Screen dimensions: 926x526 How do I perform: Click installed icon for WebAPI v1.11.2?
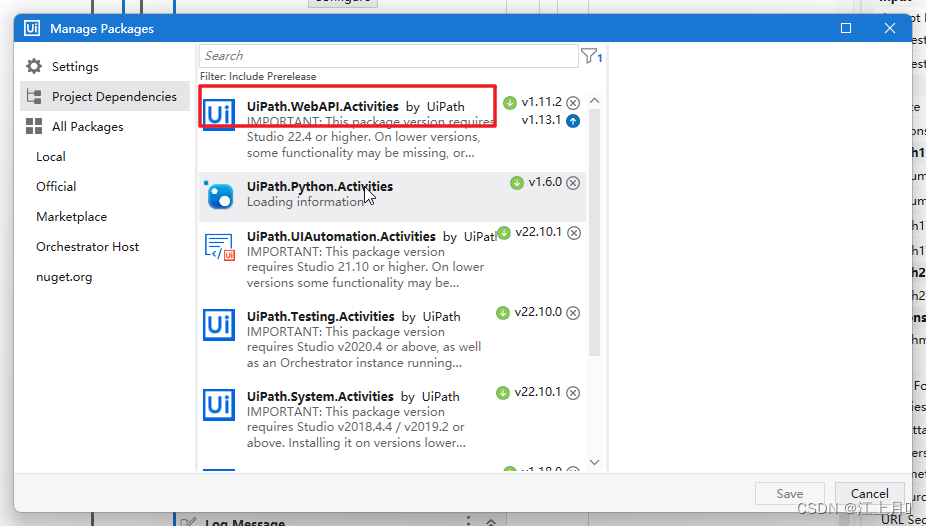coord(510,103)
